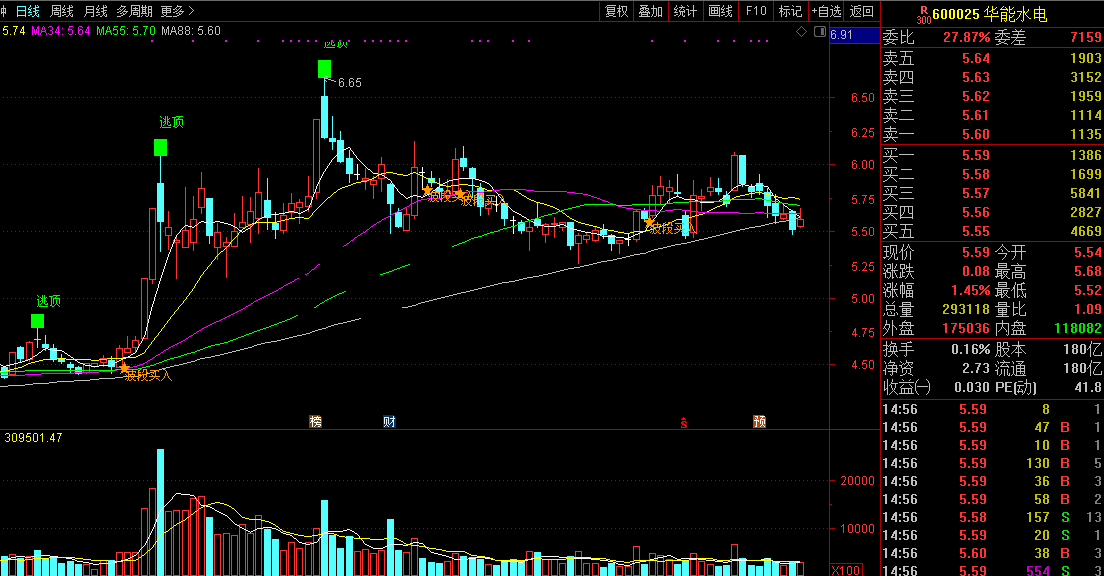1104x576 pixels.
Task: Click the 总量 293118 total volume
Action: [x=966, y=309]
